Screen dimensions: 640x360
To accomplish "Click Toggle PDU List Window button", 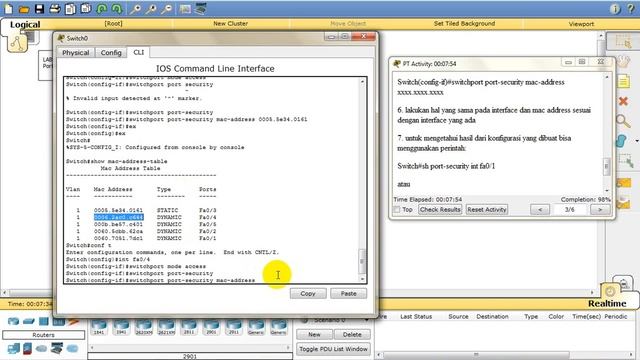I will tap(333, 349).
